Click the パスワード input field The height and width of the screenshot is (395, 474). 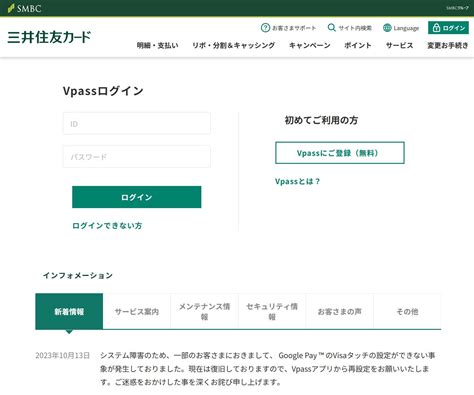[137, 156]
